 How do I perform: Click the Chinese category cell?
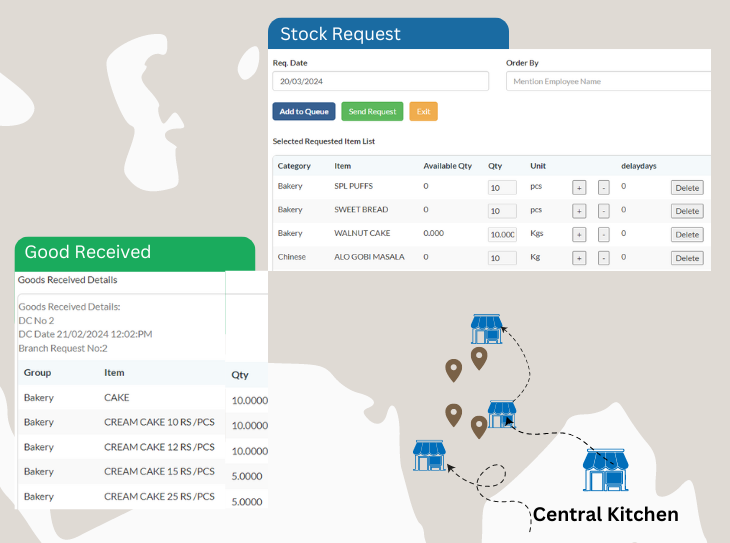291,257
